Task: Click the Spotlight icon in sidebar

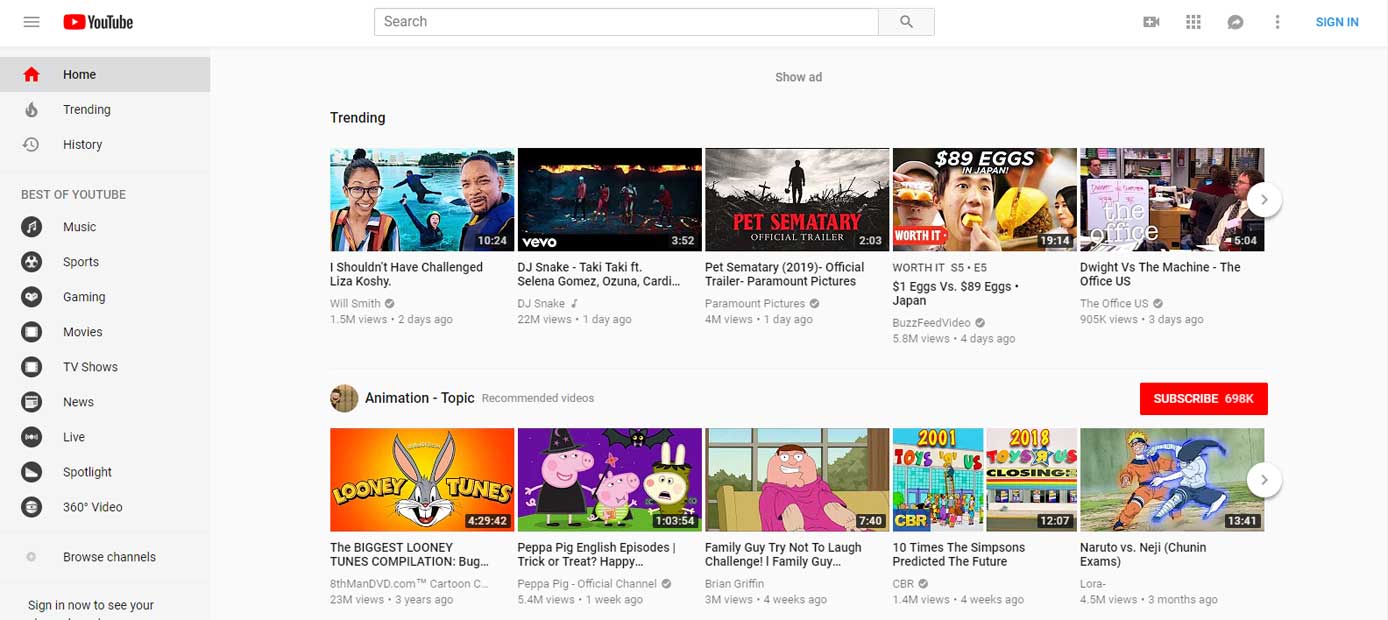Action: click(32, 472)
